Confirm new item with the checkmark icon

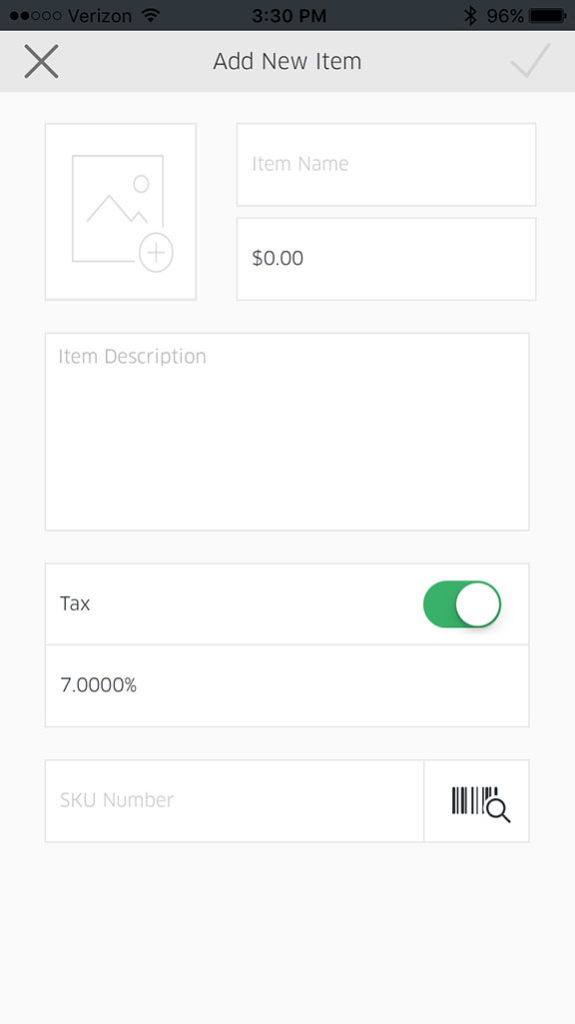click(x=531, y=61)
